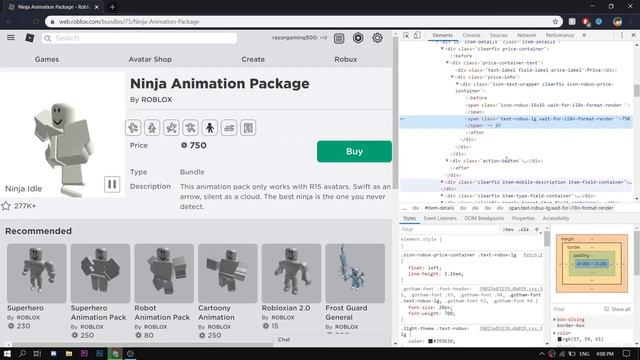Viewport: 640px width, 360px height.
Task: Open the Event Listeners tab
Action: (440, 218)
